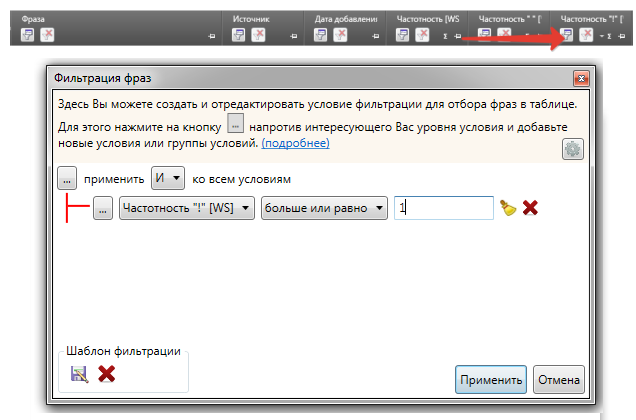The width and height of the screenshot is (636, 420).
Task: Clear the filter in Дата добавления column
Action: point(340,35)
